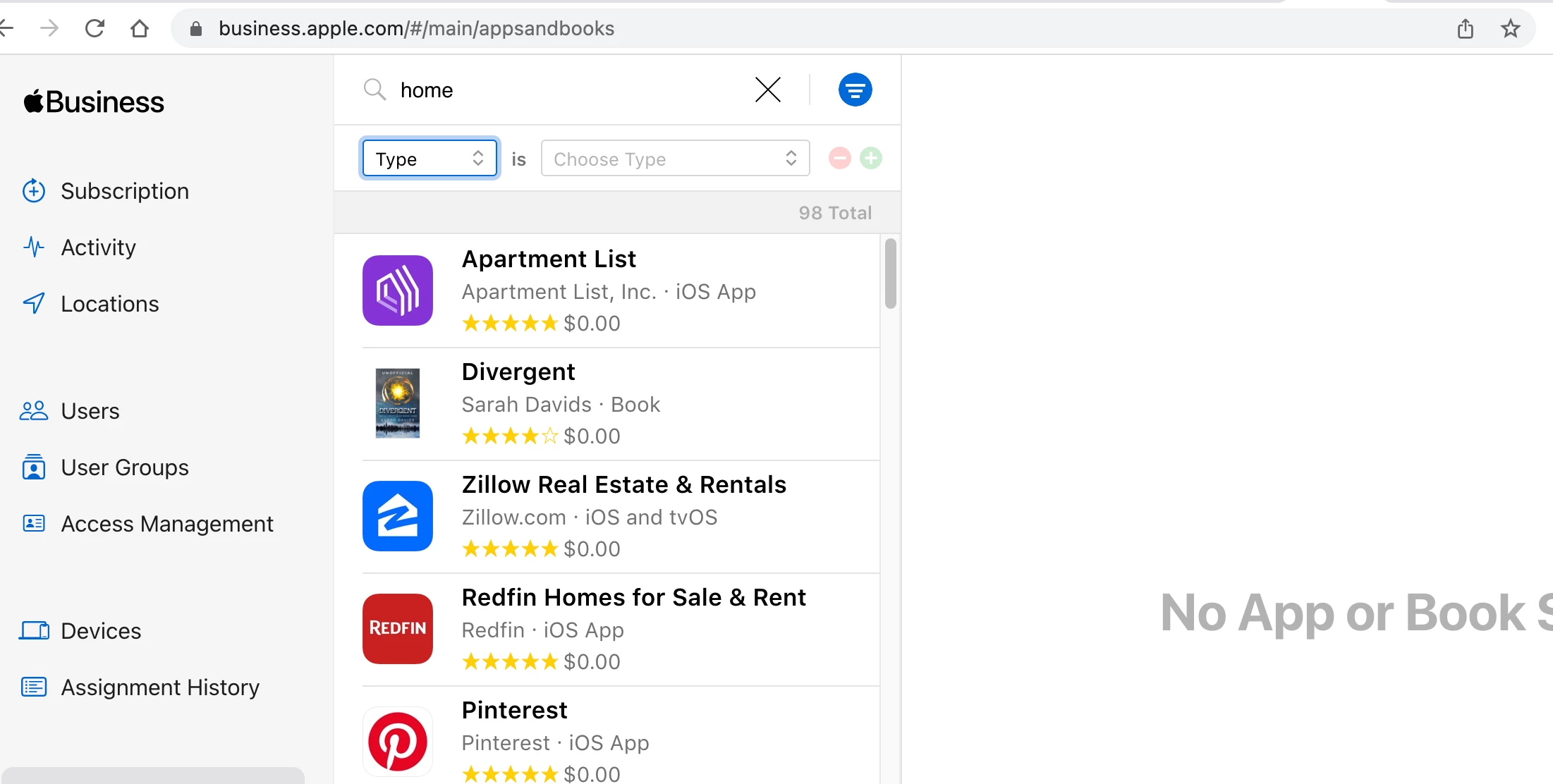Image resolution: width=1553 pixels, height=784 pixels.
Task: Click Pinterest · iOS App text
Action: click(555, 743)
